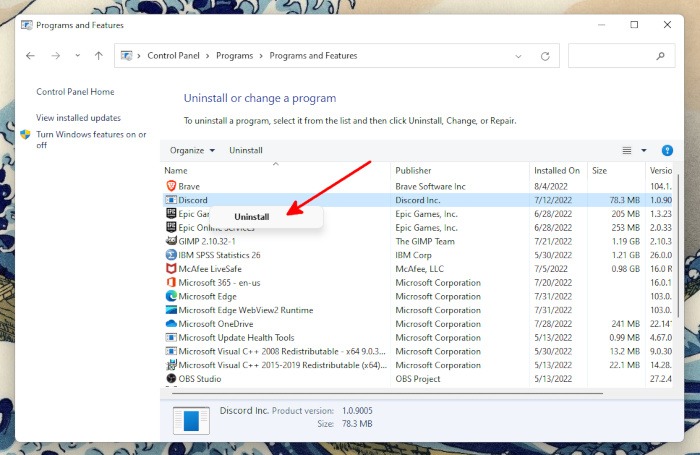The image size is (700, 455).
Task: Click the Visual C++ 2008 Redistributable icon
Action: click(171, 351)
